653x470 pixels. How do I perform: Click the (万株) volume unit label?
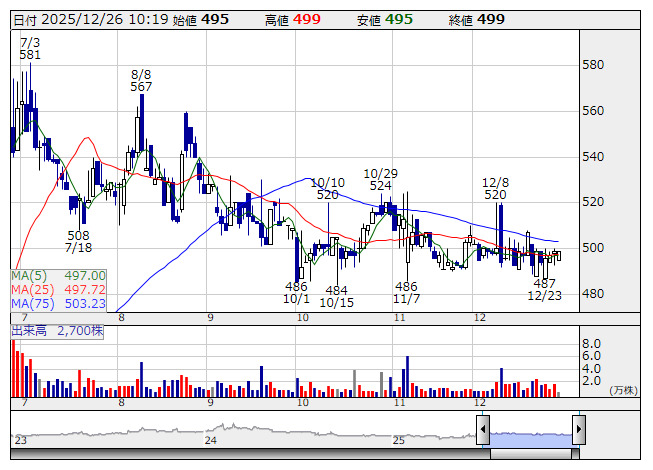point(623,390)
